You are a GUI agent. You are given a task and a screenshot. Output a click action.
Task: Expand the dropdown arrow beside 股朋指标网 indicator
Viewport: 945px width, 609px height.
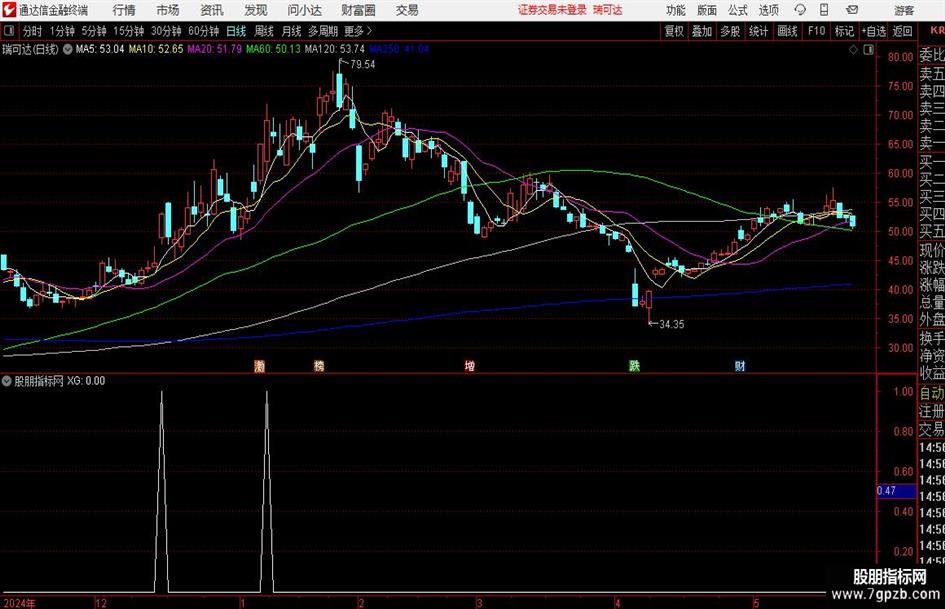pyautogui.click(x=7, y=380)
